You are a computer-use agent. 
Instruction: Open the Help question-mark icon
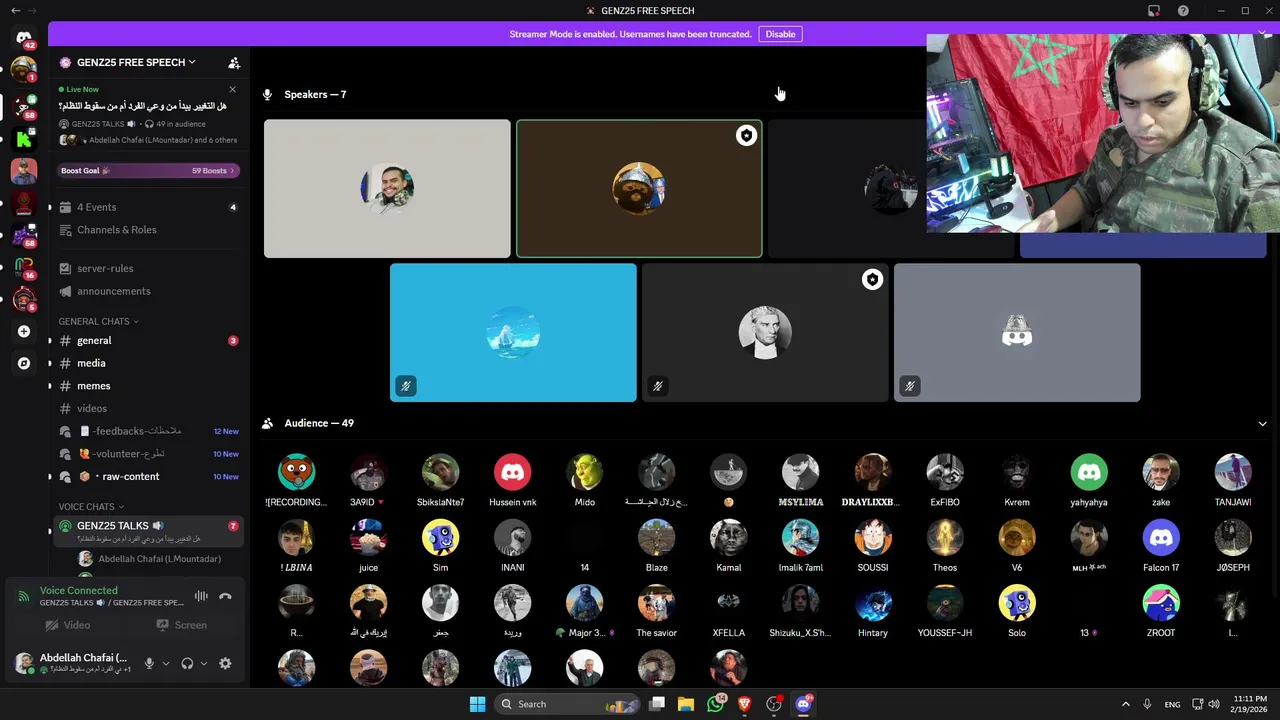1183,10
